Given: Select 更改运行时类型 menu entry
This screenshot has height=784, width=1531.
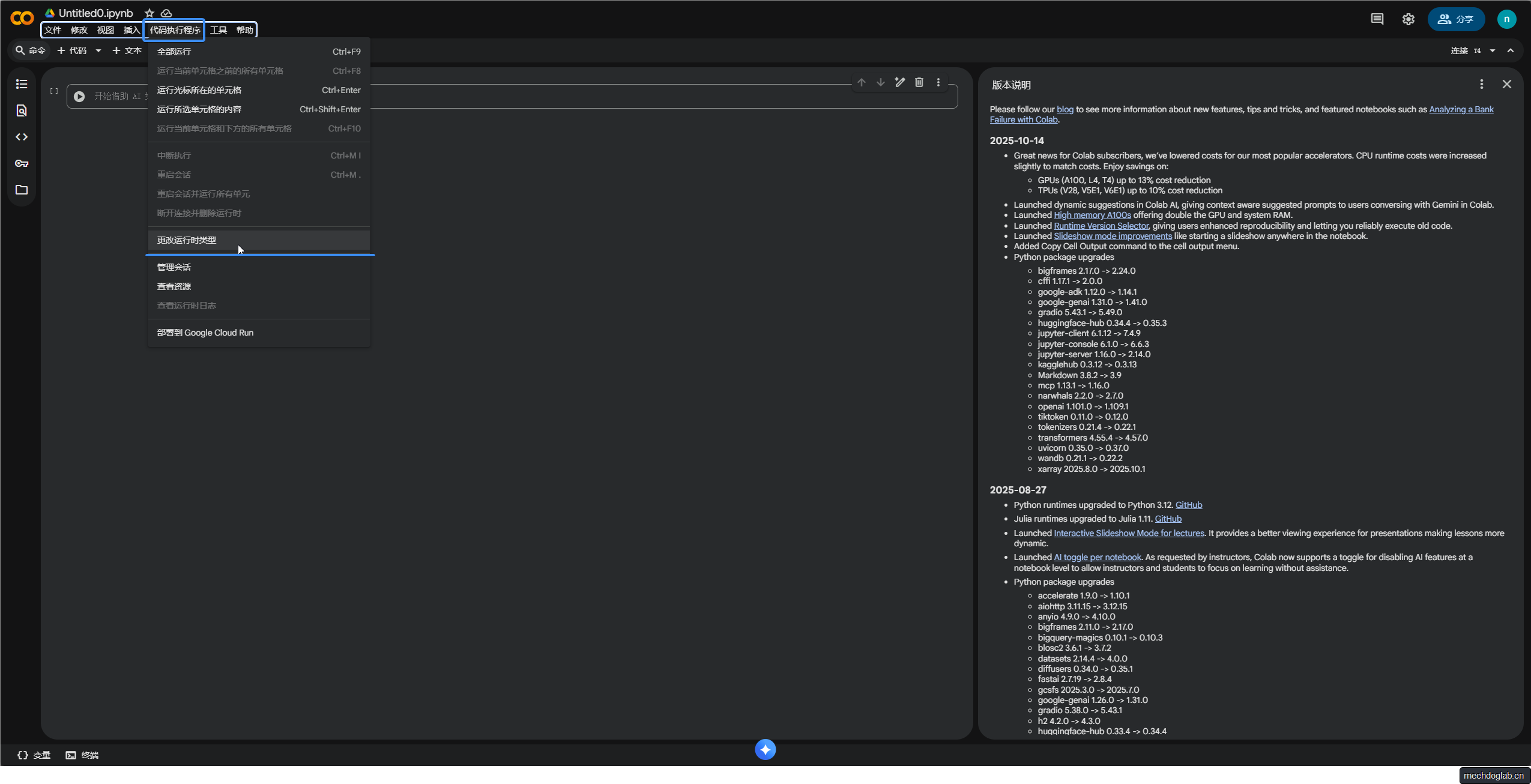Looking at the screenshot, I should tap(187, 240).
